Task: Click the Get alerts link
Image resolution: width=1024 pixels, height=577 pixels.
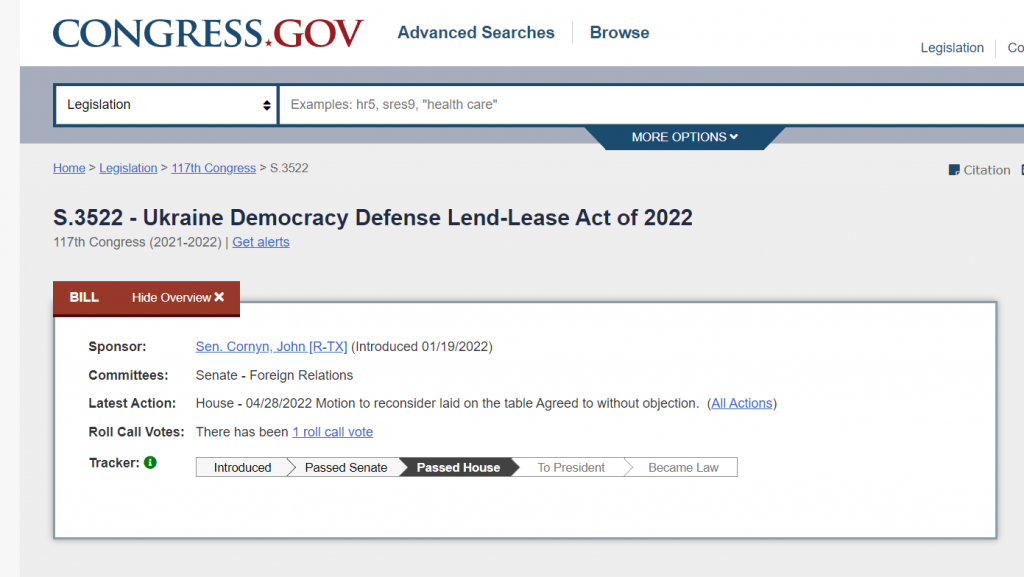Action: coord(261,242)
